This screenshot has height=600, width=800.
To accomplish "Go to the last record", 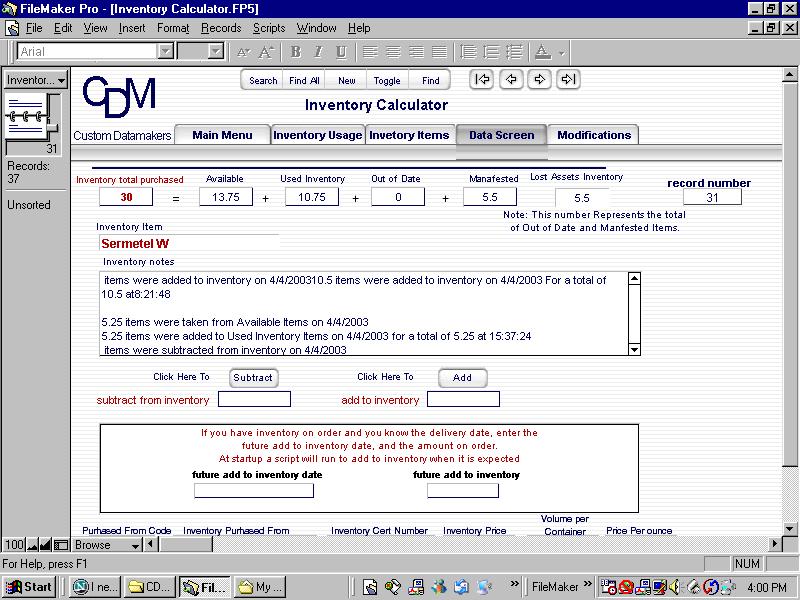I will (568, 80).
